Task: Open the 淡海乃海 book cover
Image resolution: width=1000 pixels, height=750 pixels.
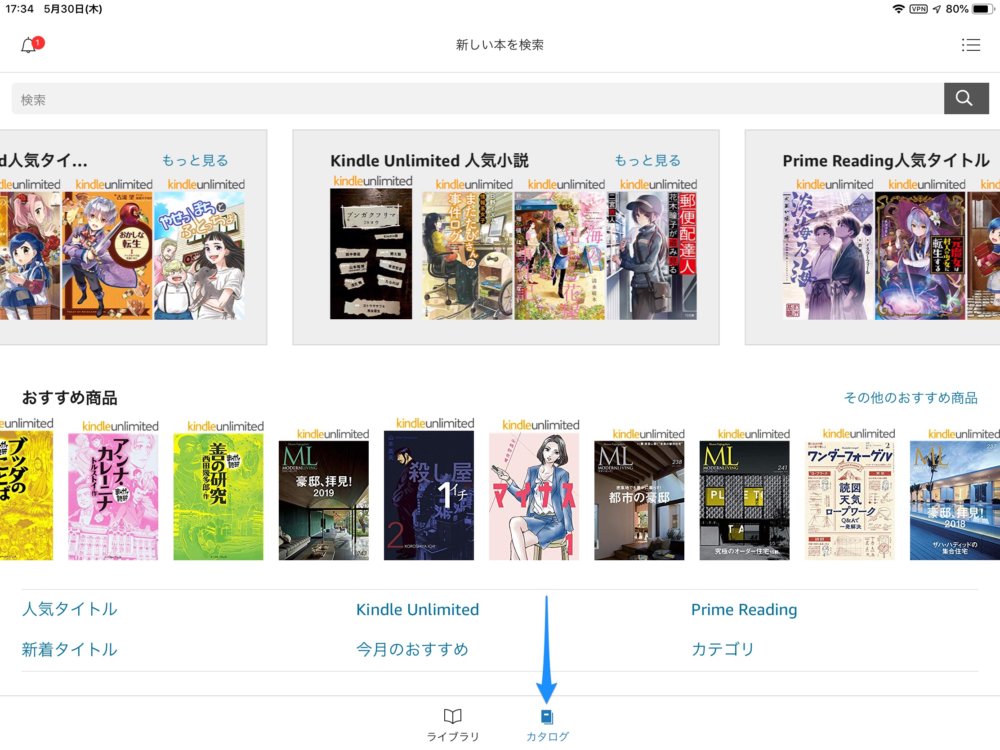Action: point(827,255)
